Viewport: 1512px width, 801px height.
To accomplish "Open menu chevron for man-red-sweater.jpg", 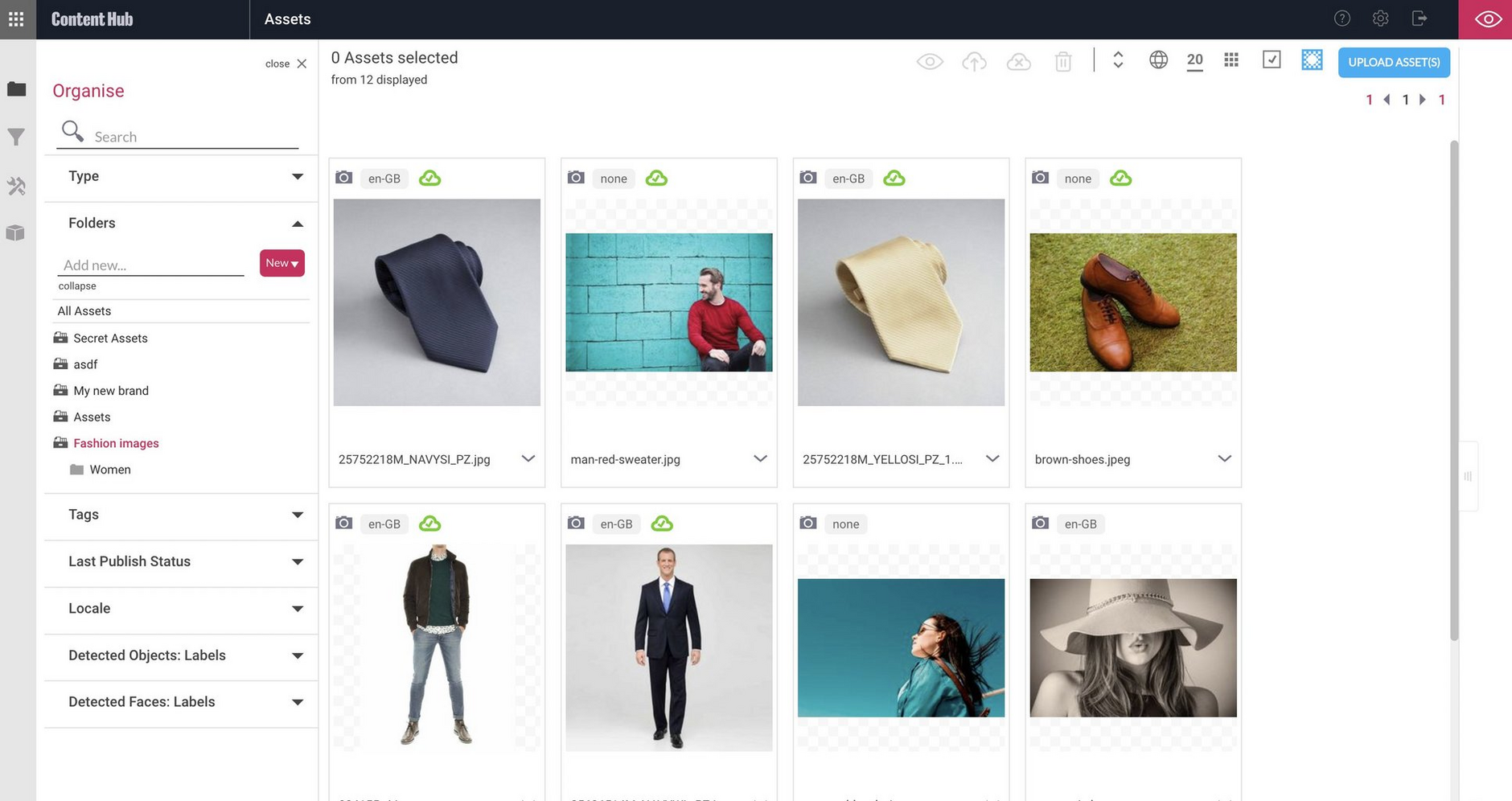I will coord(760,458).
